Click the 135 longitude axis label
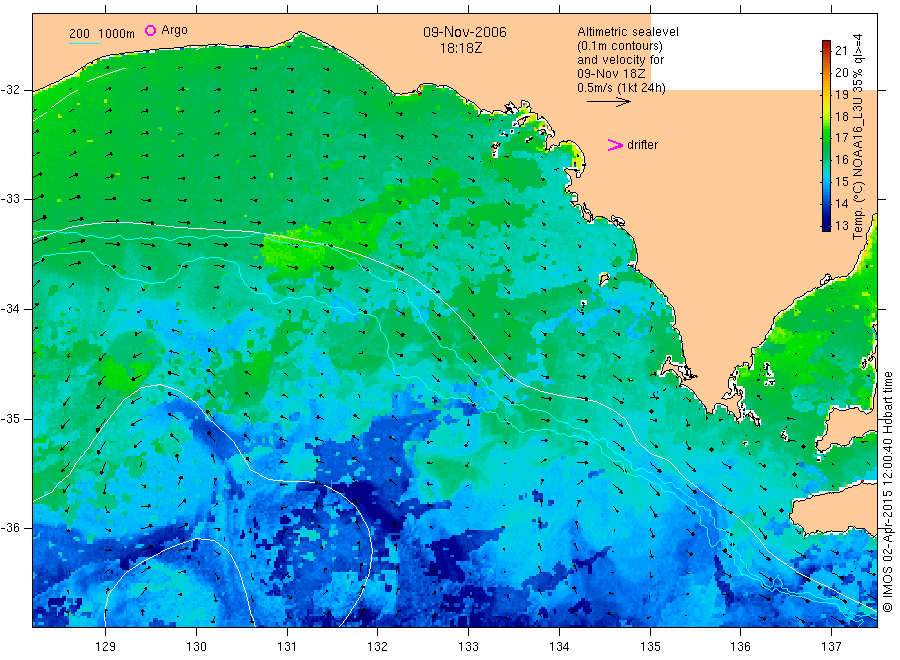Image resolution: width=900 pixels, height=660 pixels. pos(650,647)
